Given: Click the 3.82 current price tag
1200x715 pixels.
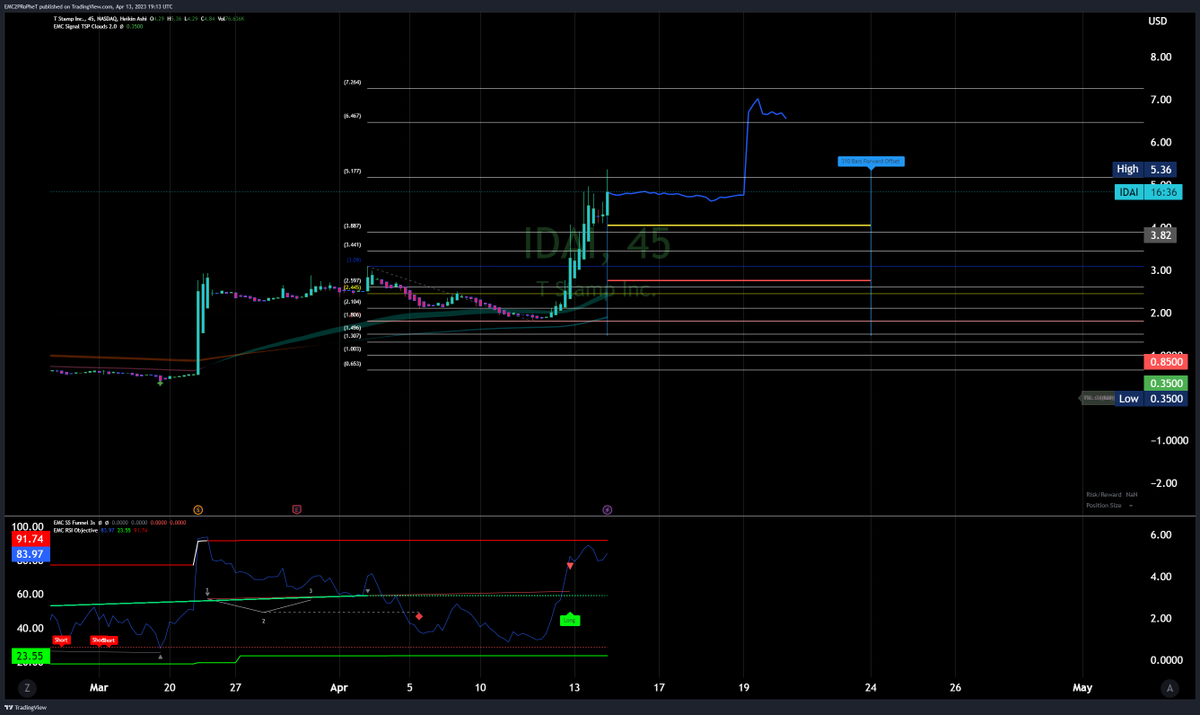Looking at the screenshot, I should 1162,234.
